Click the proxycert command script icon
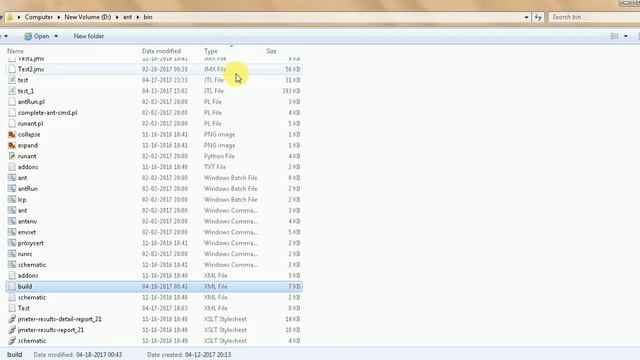 click(x=12, y=243)
